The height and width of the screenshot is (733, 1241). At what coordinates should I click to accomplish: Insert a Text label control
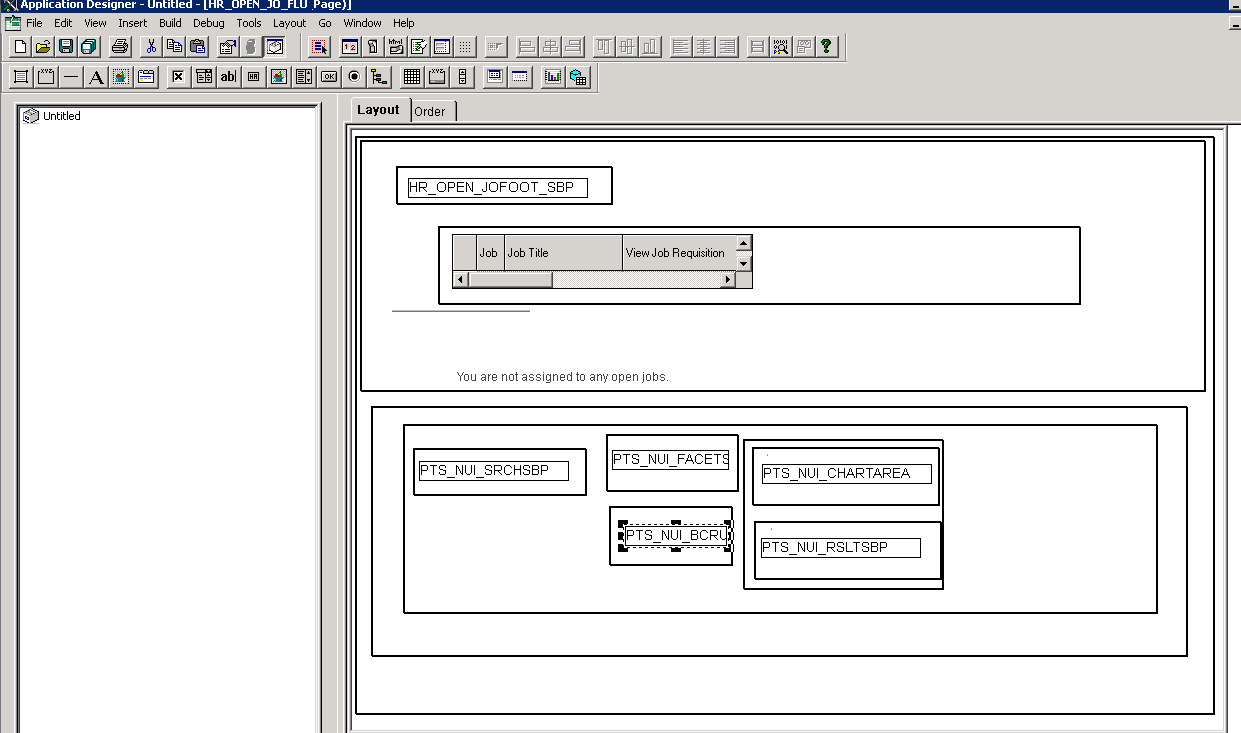pos(96,76)
